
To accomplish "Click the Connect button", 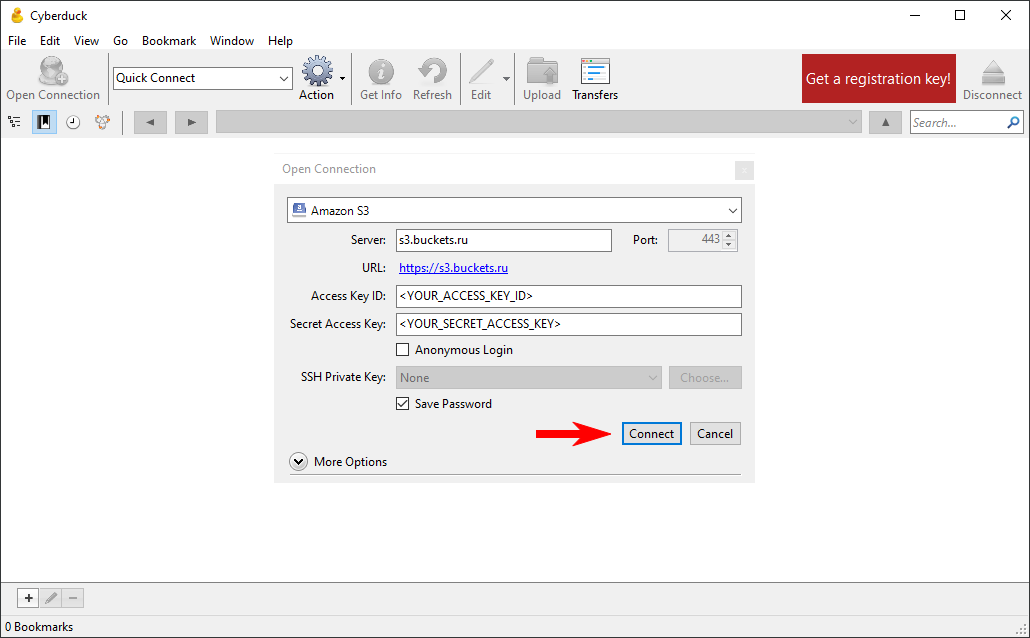I will (652, 434).
